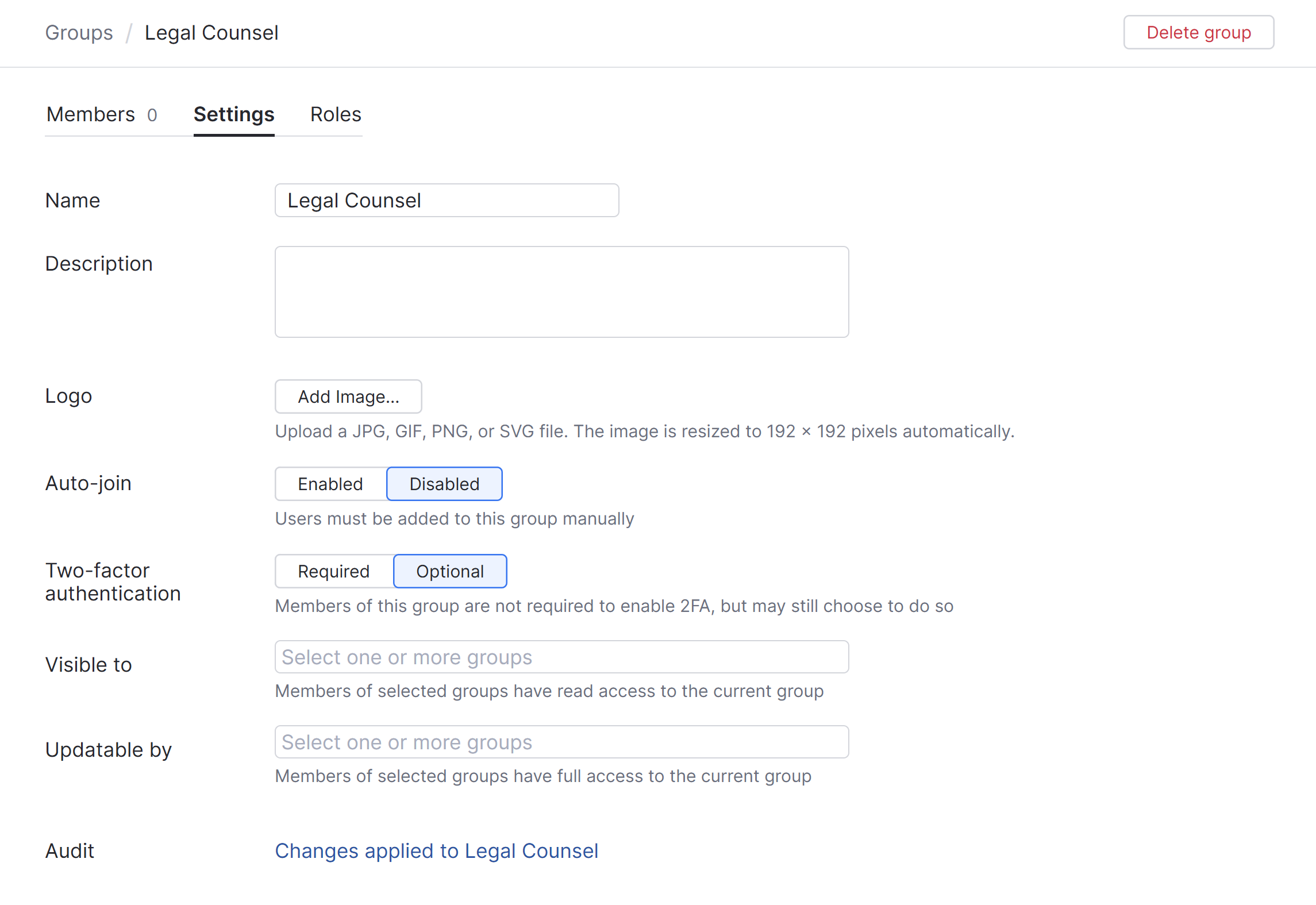
Task: Choose Optional two-factor authentication
Action: click(450, 571)
